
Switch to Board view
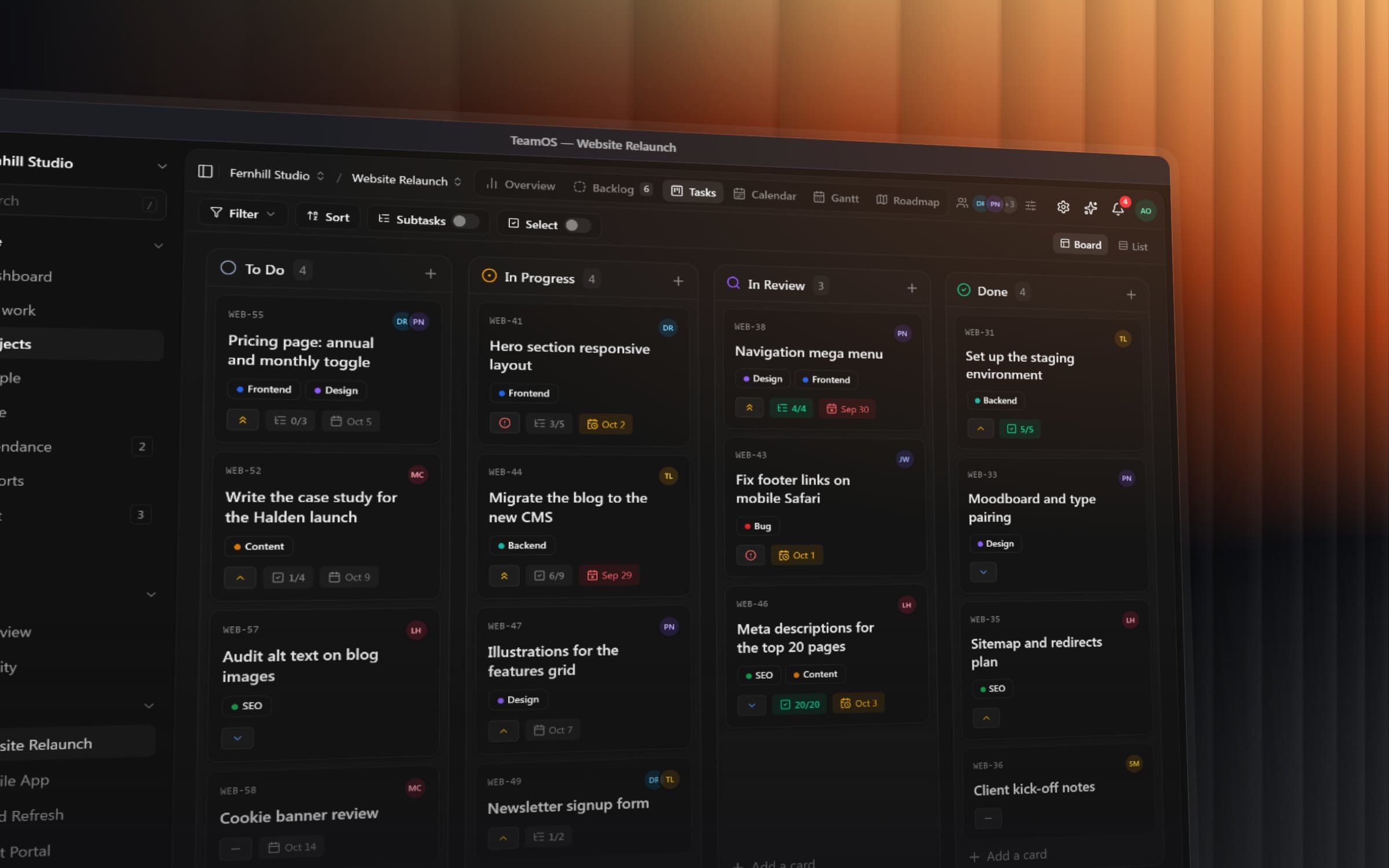click(1081, 245)
